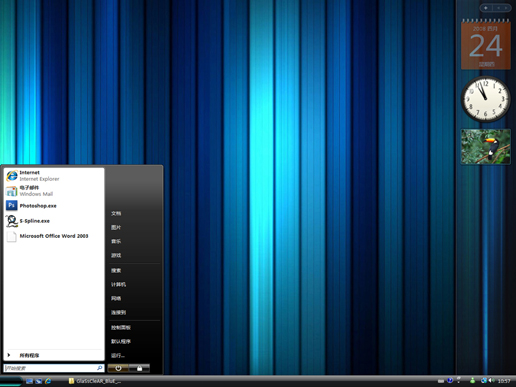Click the keyboard language bar tray icon
Image resolution: width=516 pixels, height=387 pixels.
tap(441, 381)
